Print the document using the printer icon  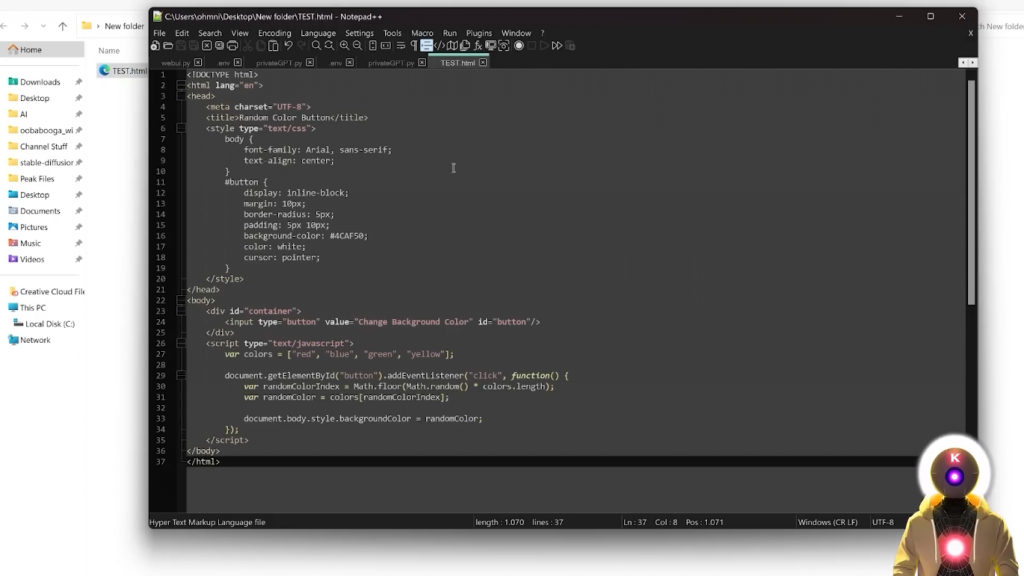(x=232, y=46)
